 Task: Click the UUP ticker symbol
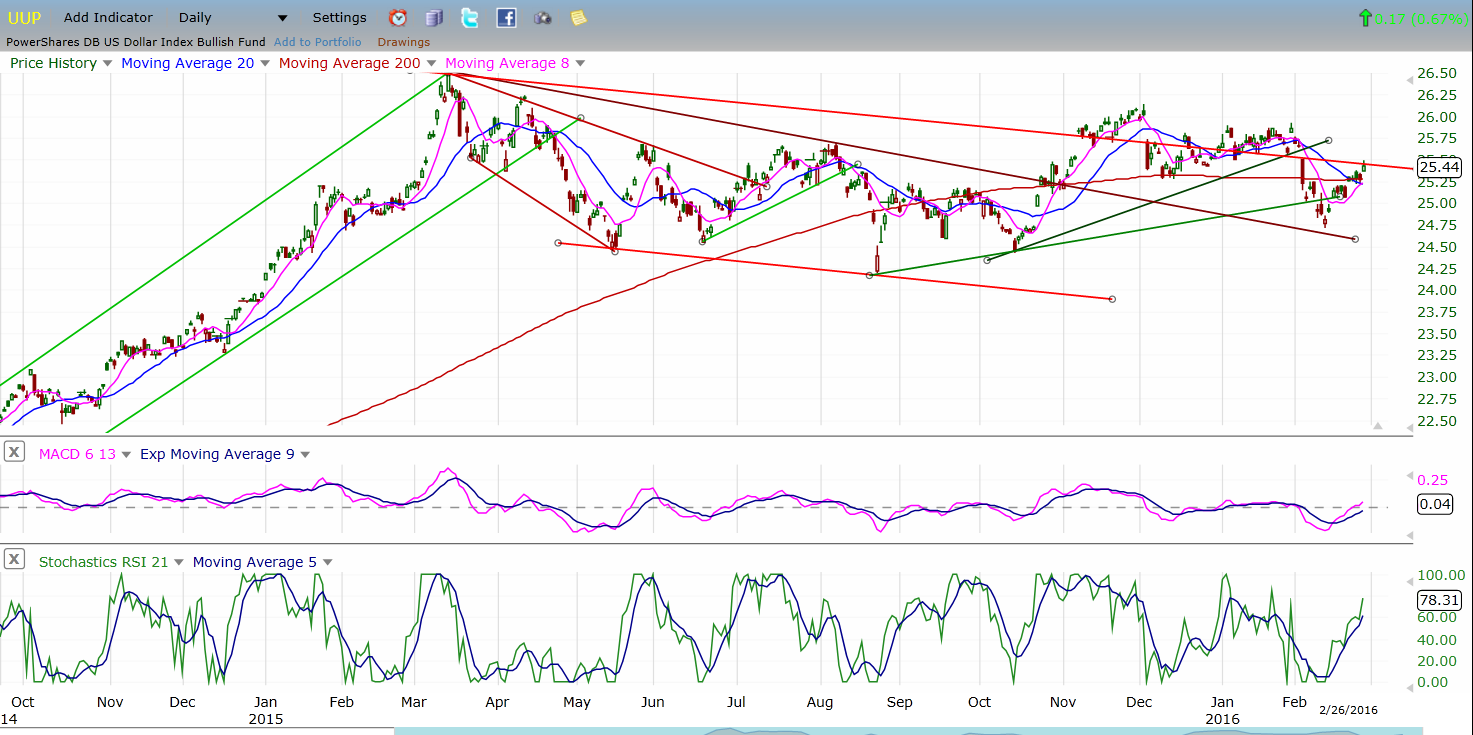(25, 18)
